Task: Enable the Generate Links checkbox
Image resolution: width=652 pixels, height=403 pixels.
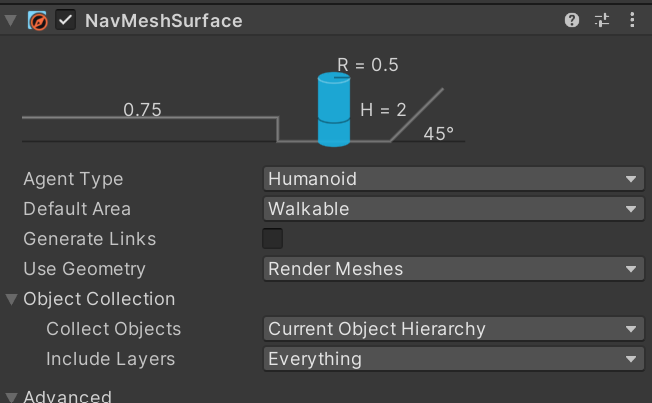Action: tap(273, 239)
